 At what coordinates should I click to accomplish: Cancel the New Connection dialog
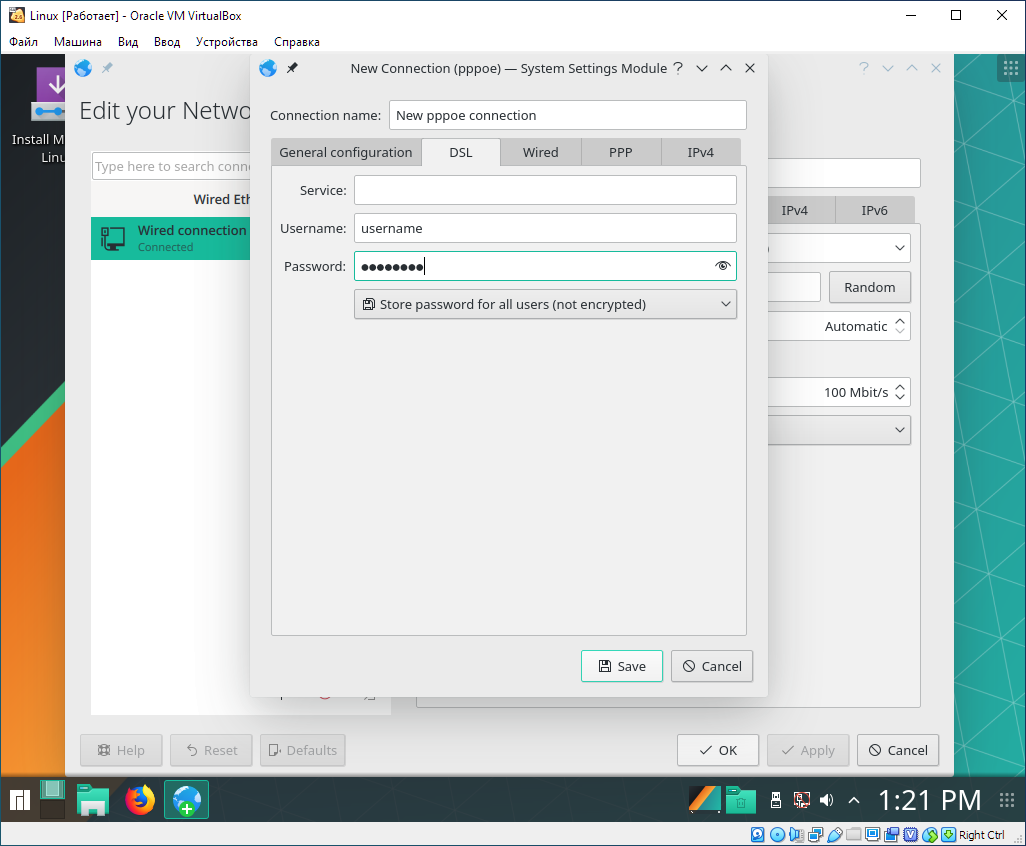coord(711,666)
